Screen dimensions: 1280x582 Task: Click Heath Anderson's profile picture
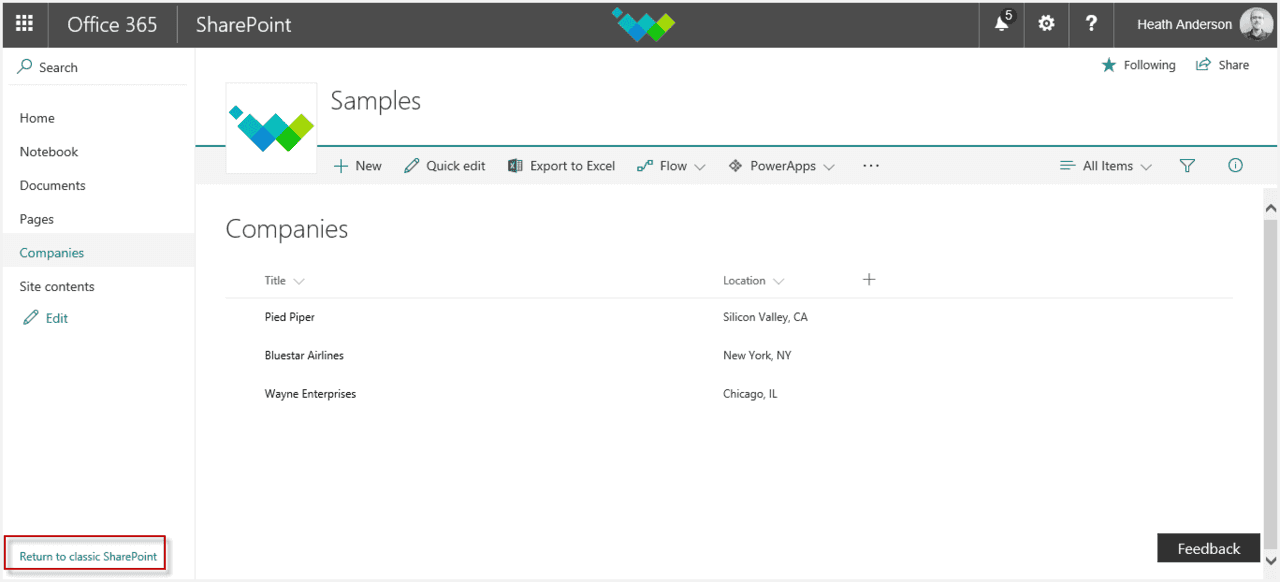(1256, 24)
